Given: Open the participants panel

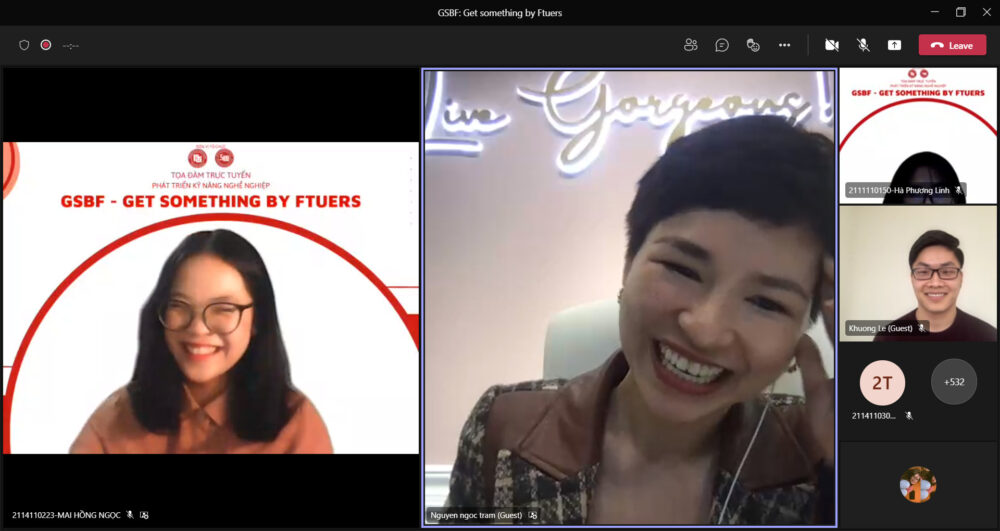Looking at the screenshot, I should click(x=690, y=45).
